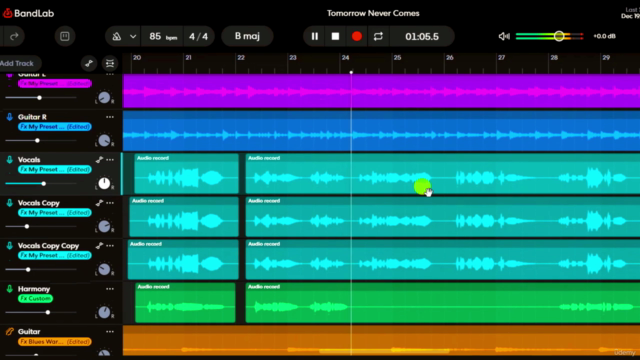Open Harmony track three-dot menu
The width and height of the screenshot is (640, 360).
[110, 289]
